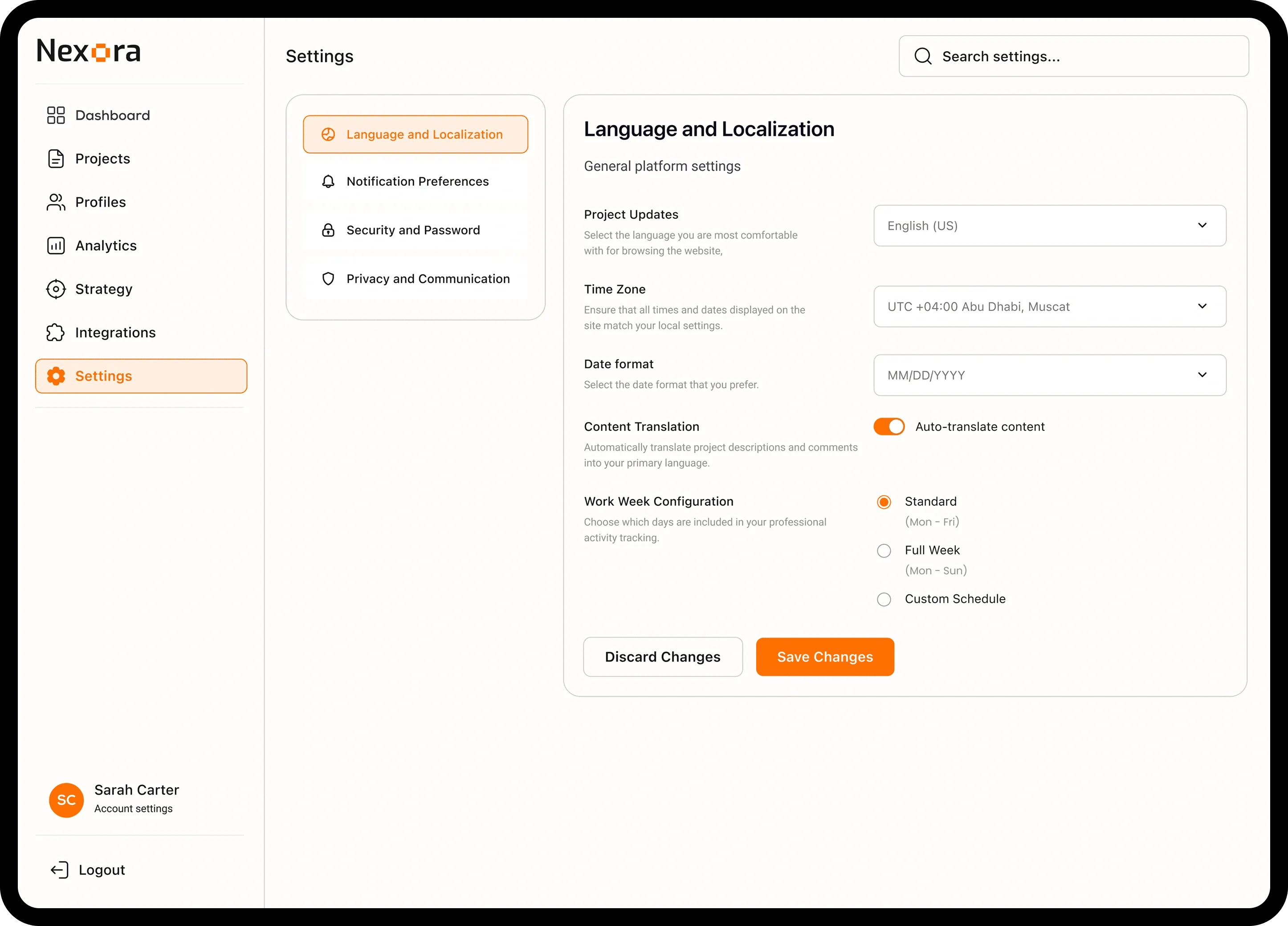Image resolution: width=1288 pixels, height=926 pixels.
Task: Open the Notification Preferences tab
Action: [x=416, y=182]
